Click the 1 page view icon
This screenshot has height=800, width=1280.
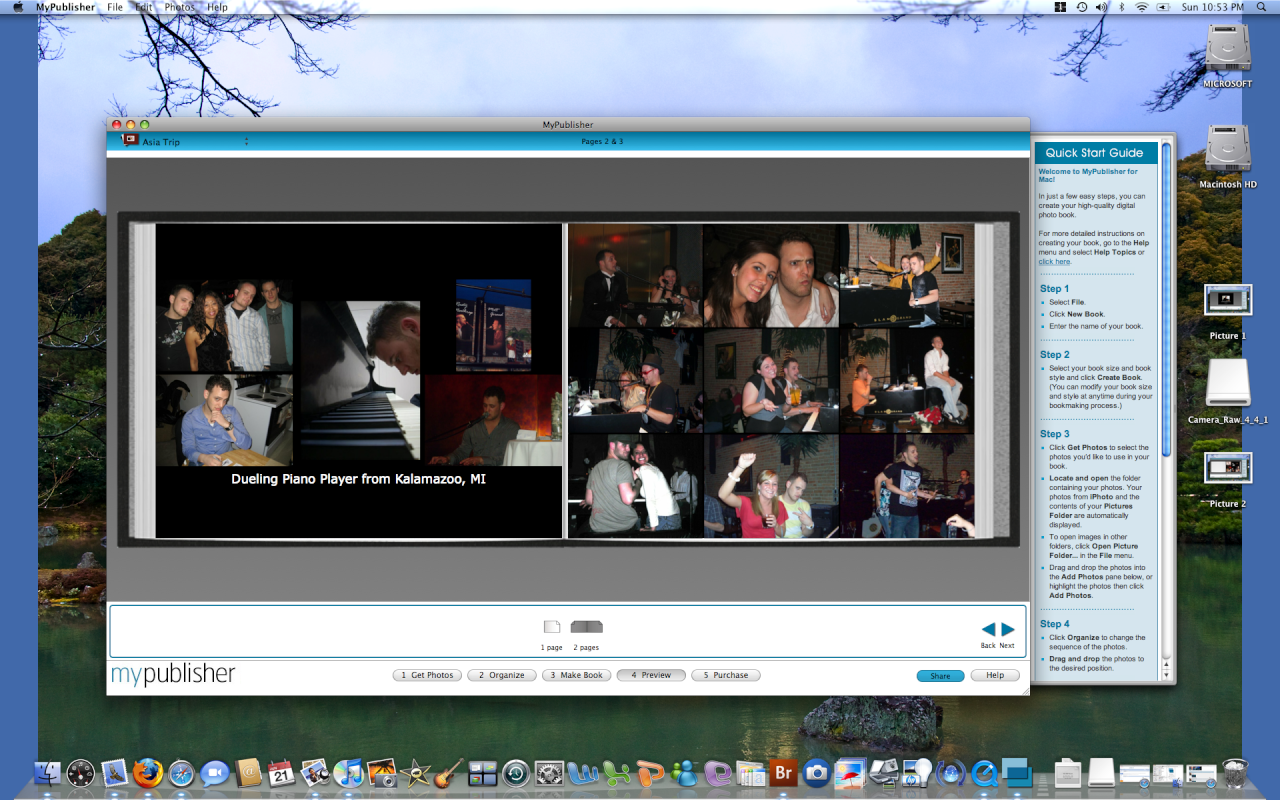[x=552, y=627]
